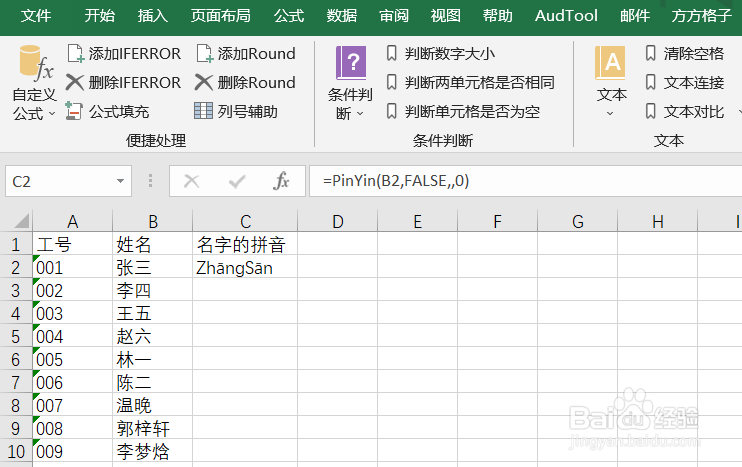The image size is (742, 467).
Task: Open the 条件判断 purple question-mark tool
Action: 350,83
